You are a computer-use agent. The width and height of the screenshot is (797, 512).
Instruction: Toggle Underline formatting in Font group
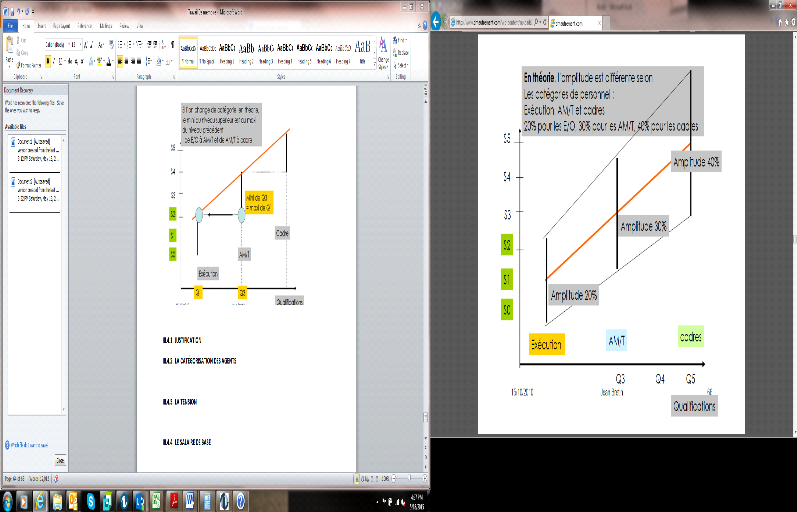click(x=60, y=61)
